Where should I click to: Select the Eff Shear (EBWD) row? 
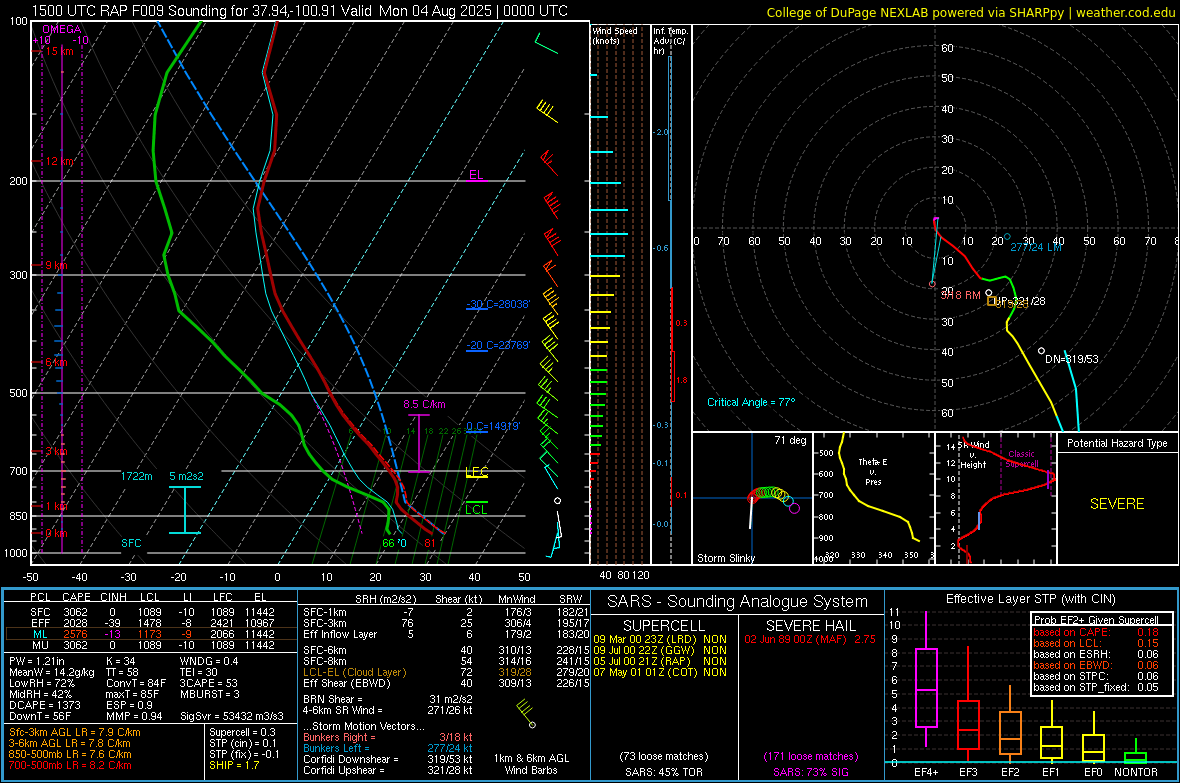point(446,683)
